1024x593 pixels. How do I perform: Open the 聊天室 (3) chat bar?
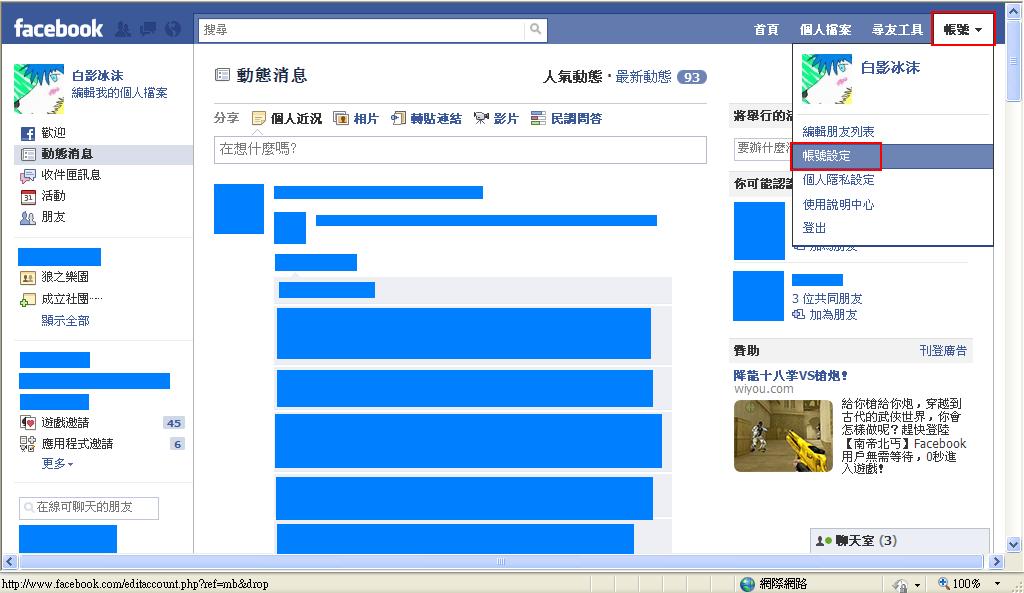point(900,541)
